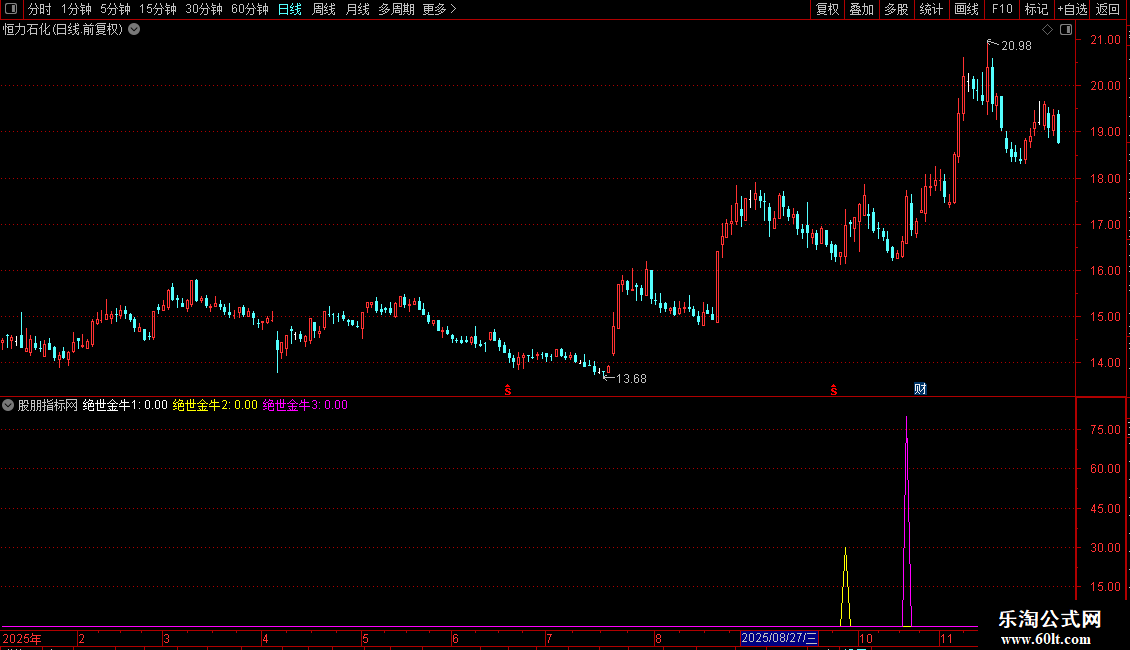This screenshot has width=1130, height=650.
Task: Click the 18.00 price axis label
Action: 1105,179
